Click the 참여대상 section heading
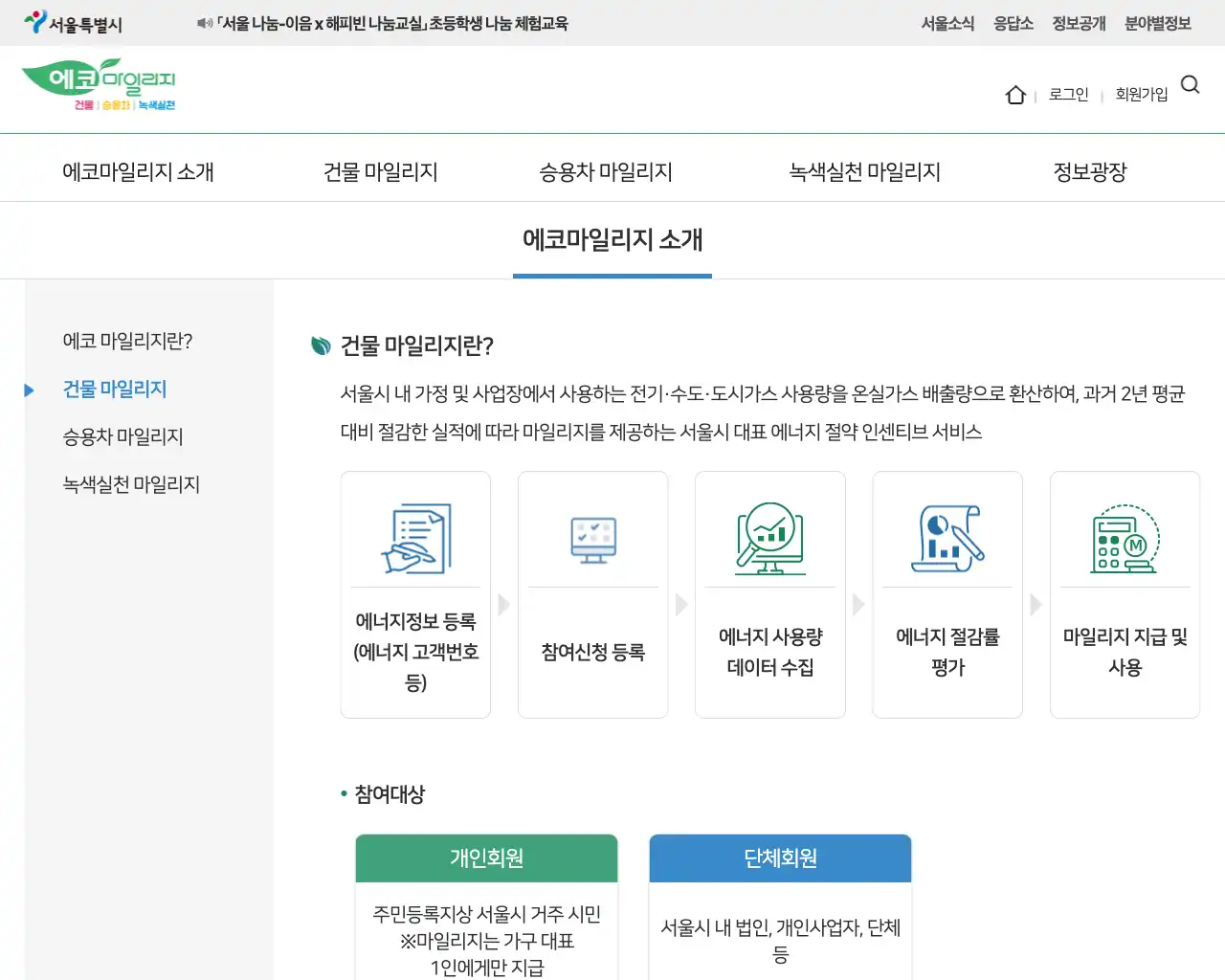This screenshot has height=980, width=1225. point(390,794)
